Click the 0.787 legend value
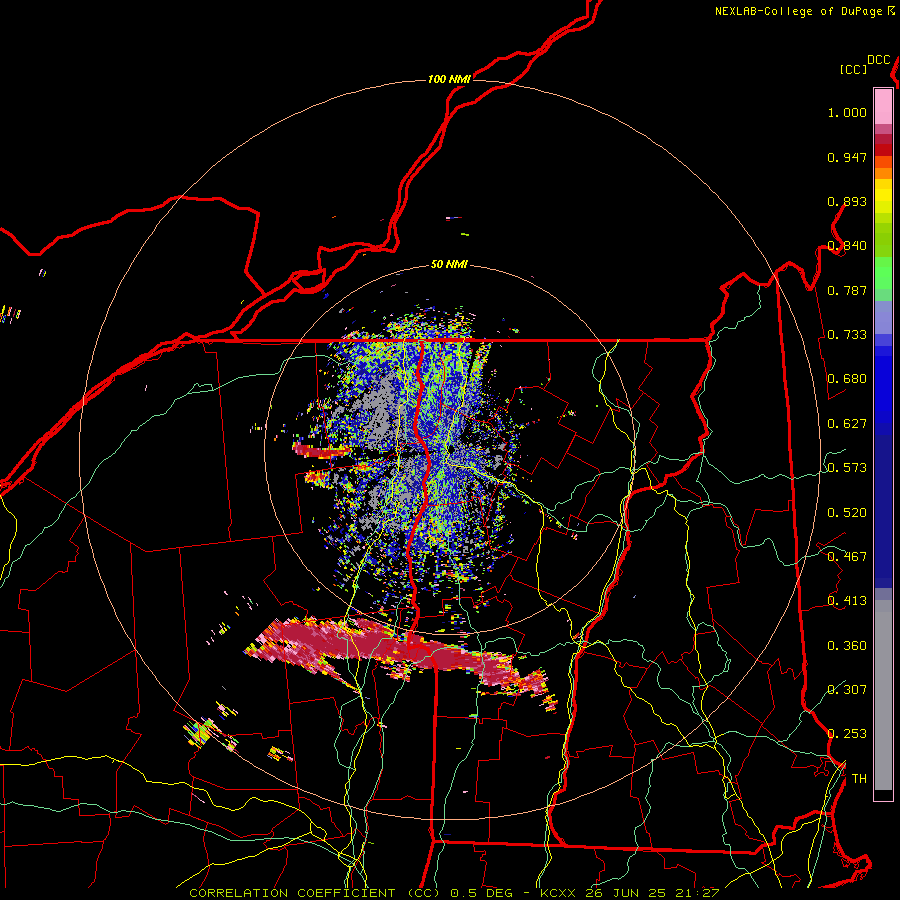Screen dimensions: 900x900 [x=847, y=290]
